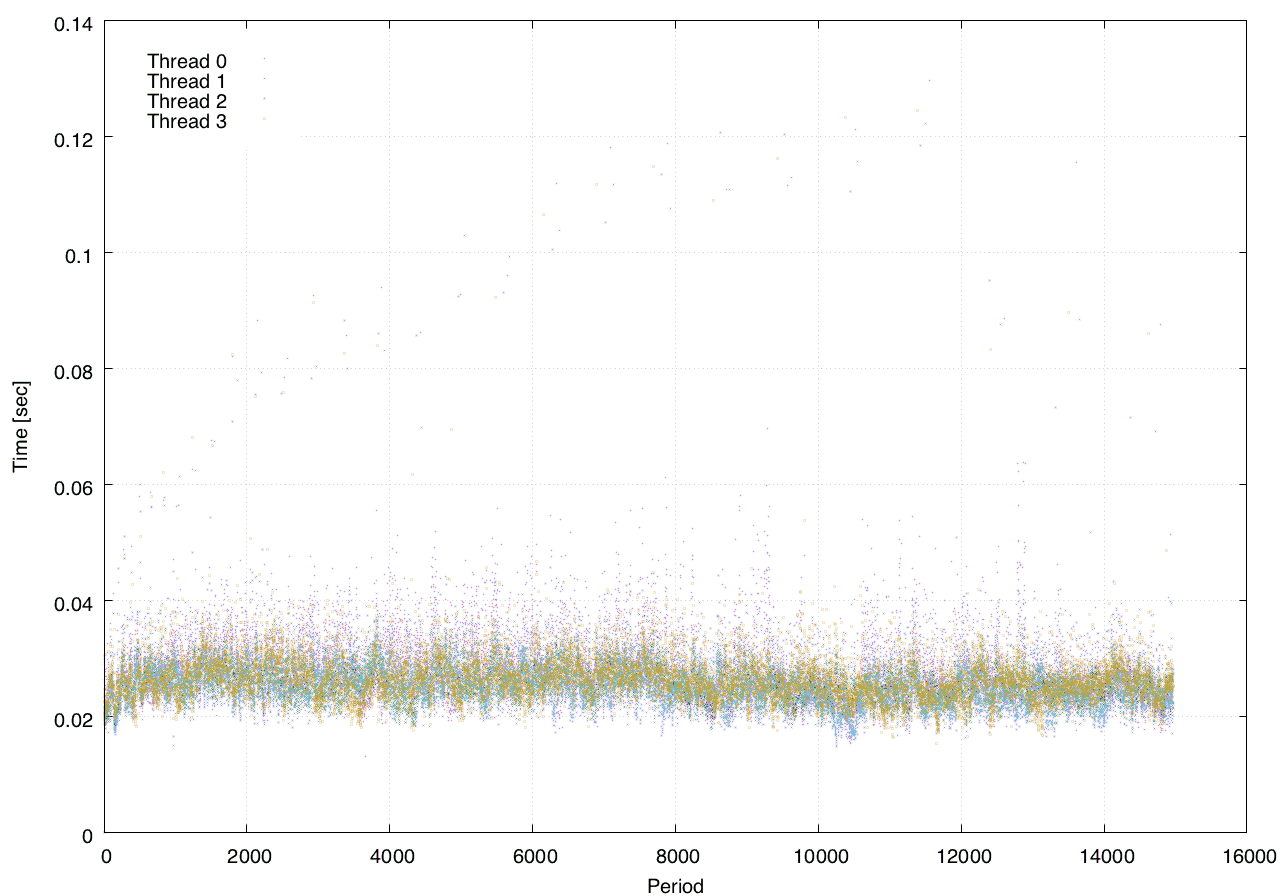Click the 4000 x-axis tick label
The height and width of the screenshot is (896, 1280).
[x=392, y=856]
